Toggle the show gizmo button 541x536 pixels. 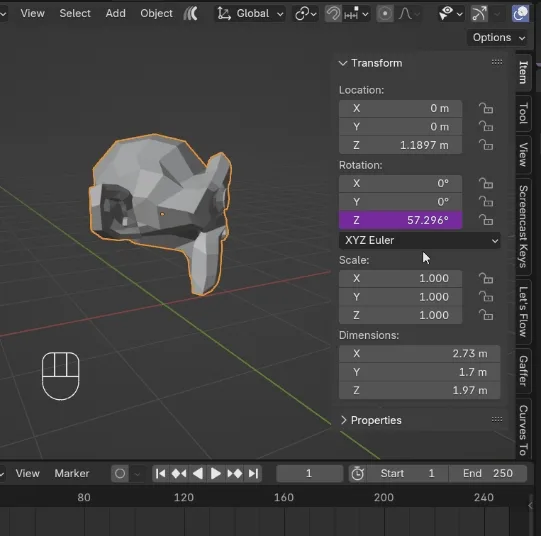[x=479, y=14]
